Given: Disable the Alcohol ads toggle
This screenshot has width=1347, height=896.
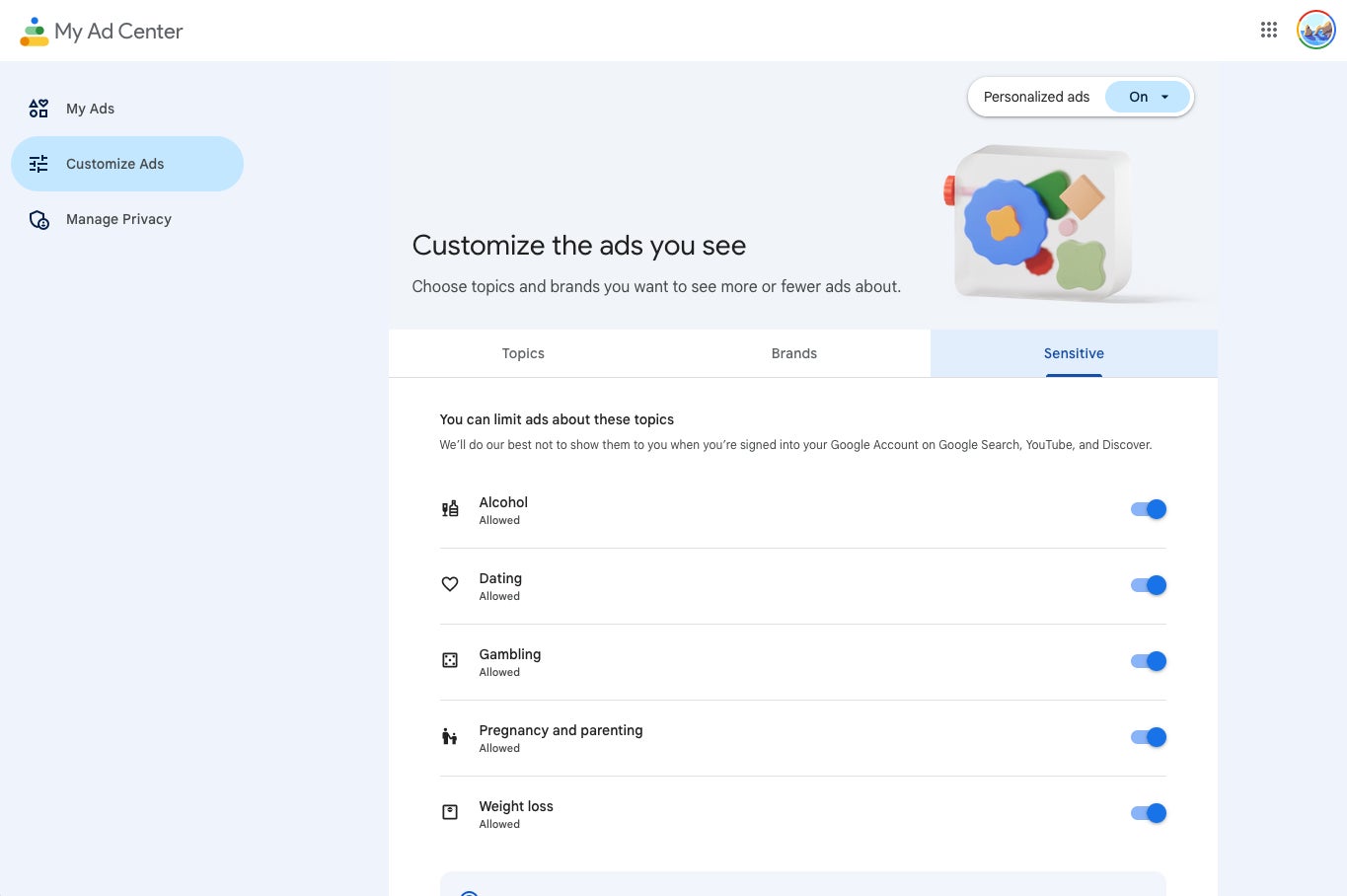Looking at the screenshot, I should 1148,509.
